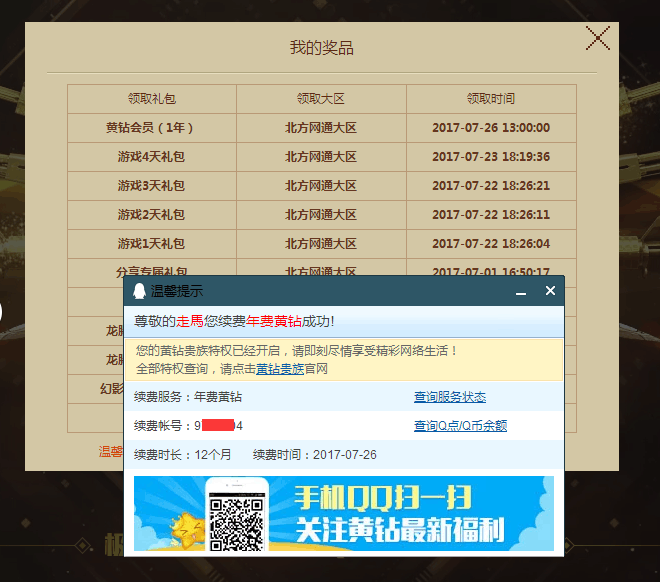The width and height of the screenshot is (660, 582).
Task: Select the 2017-07-22 18:26:21 time cell
Action: [x=491, y=186]
